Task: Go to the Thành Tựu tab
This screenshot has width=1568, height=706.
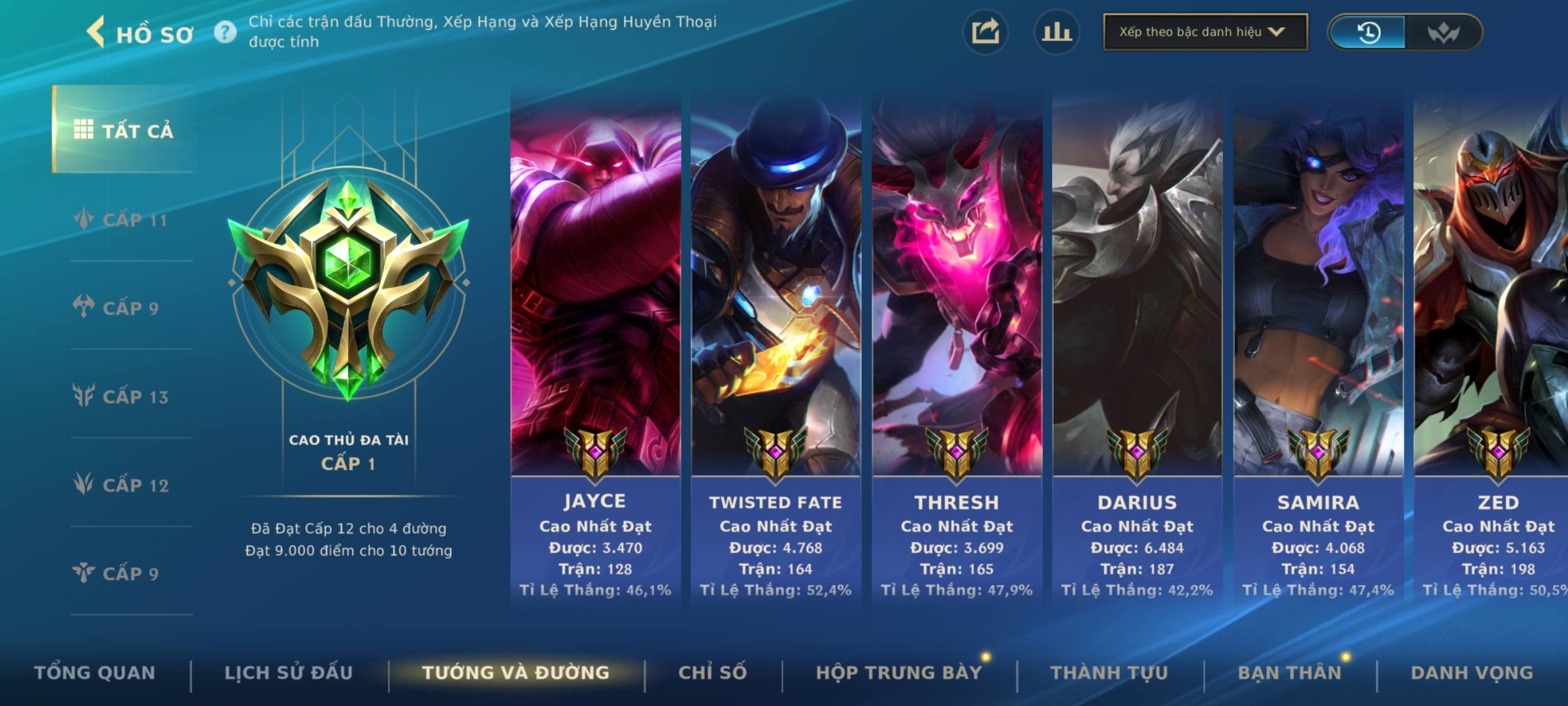Action: point(1109,673)
